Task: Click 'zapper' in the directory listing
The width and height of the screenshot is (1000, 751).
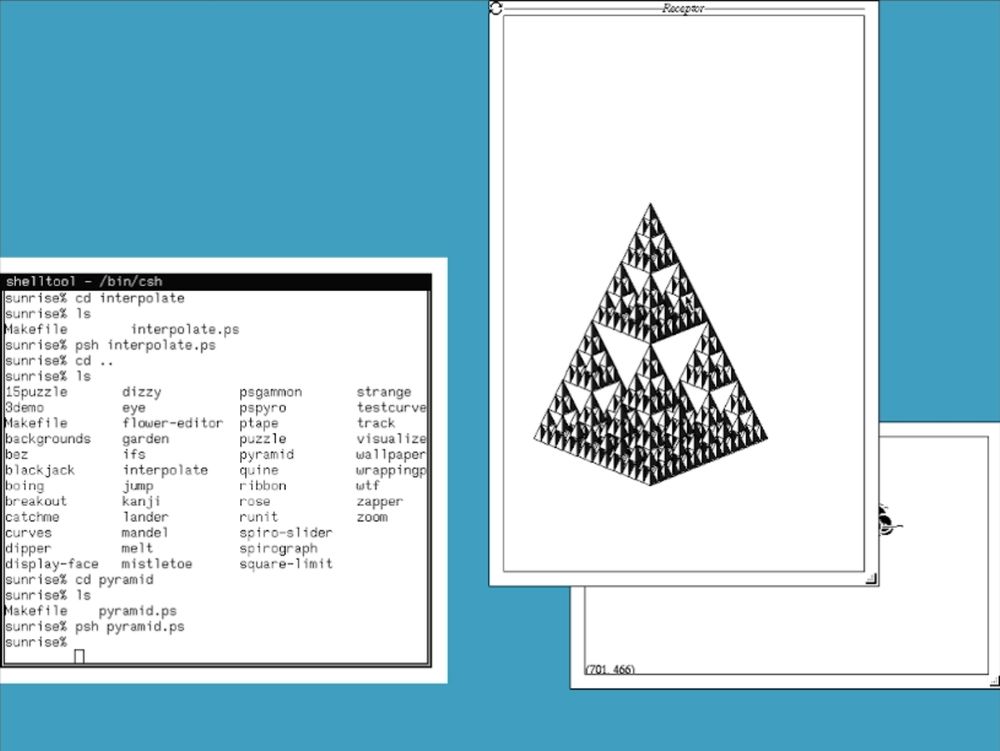Action: pos(380,501)
